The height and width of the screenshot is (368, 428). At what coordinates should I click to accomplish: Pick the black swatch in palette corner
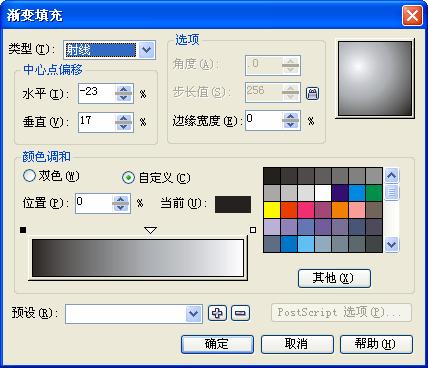[x=272, y=176]
